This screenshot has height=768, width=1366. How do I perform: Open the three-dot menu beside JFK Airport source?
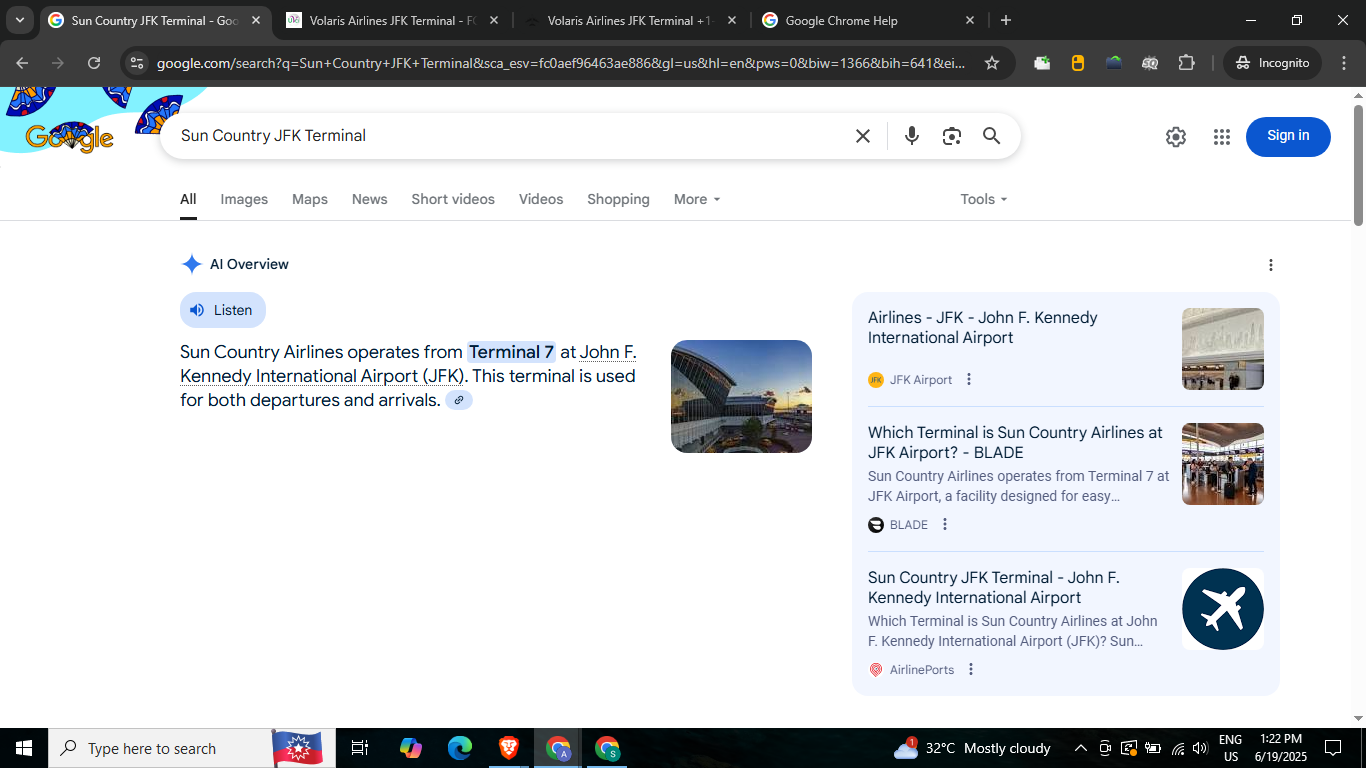(x=968, y=380)
